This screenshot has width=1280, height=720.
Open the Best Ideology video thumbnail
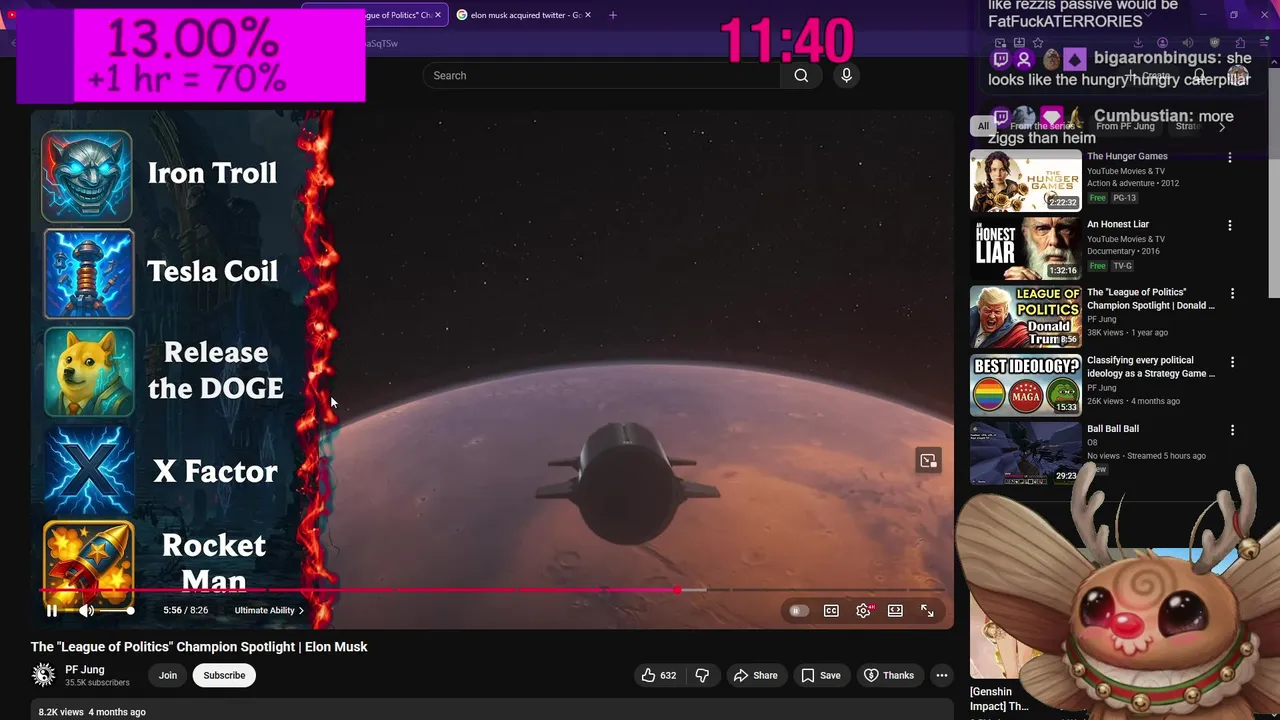tap(1026, 385)
